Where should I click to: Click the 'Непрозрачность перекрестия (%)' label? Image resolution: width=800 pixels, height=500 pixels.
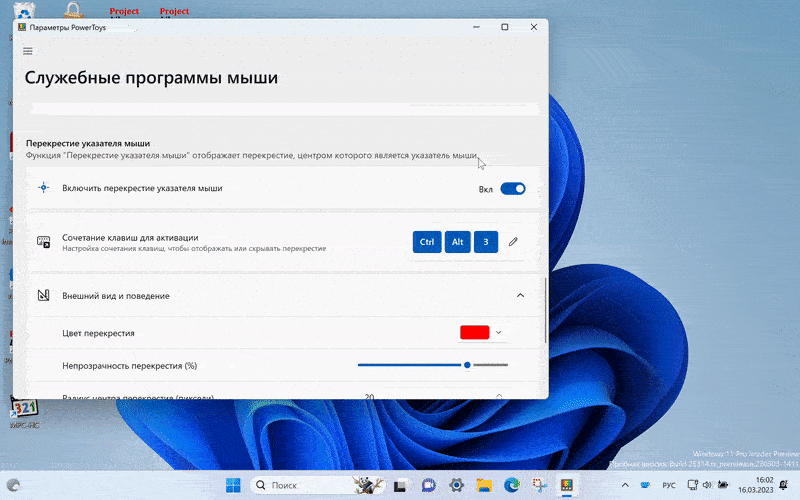click(130, 366)
